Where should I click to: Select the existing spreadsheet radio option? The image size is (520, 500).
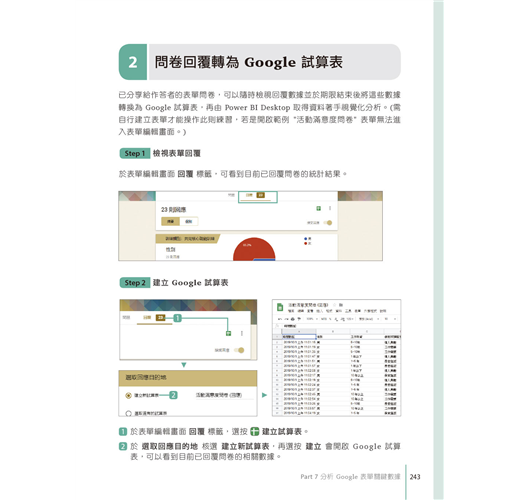(x=128, y=413)
